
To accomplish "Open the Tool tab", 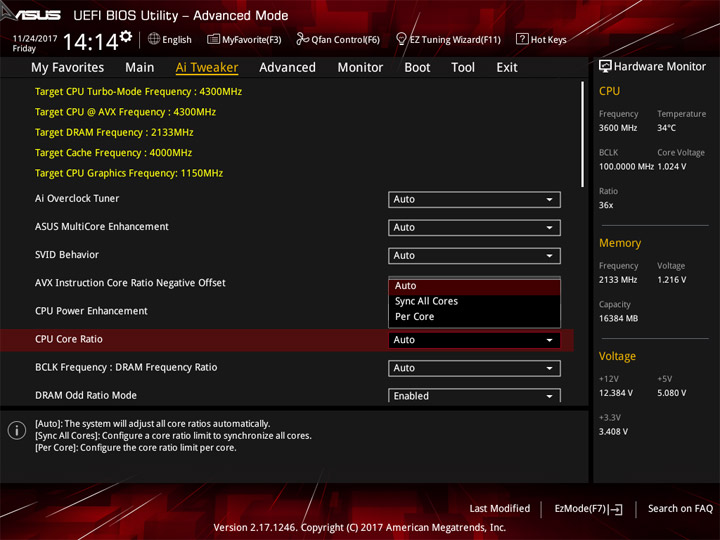I will [x=463, y=68].
